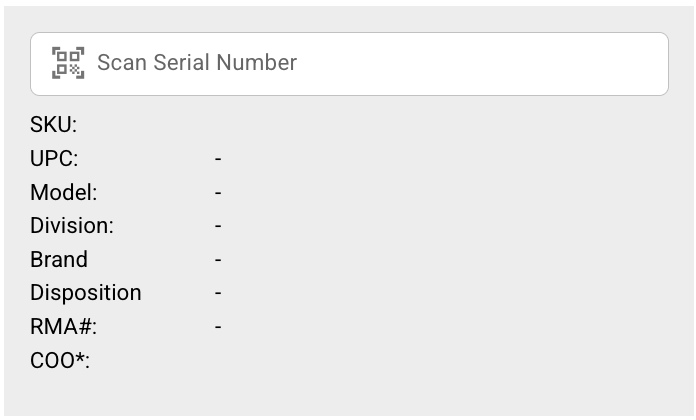The height and width of the screenshot is (420, 696).
Task: Select the Model label text
Action: [x=63, y=192]
